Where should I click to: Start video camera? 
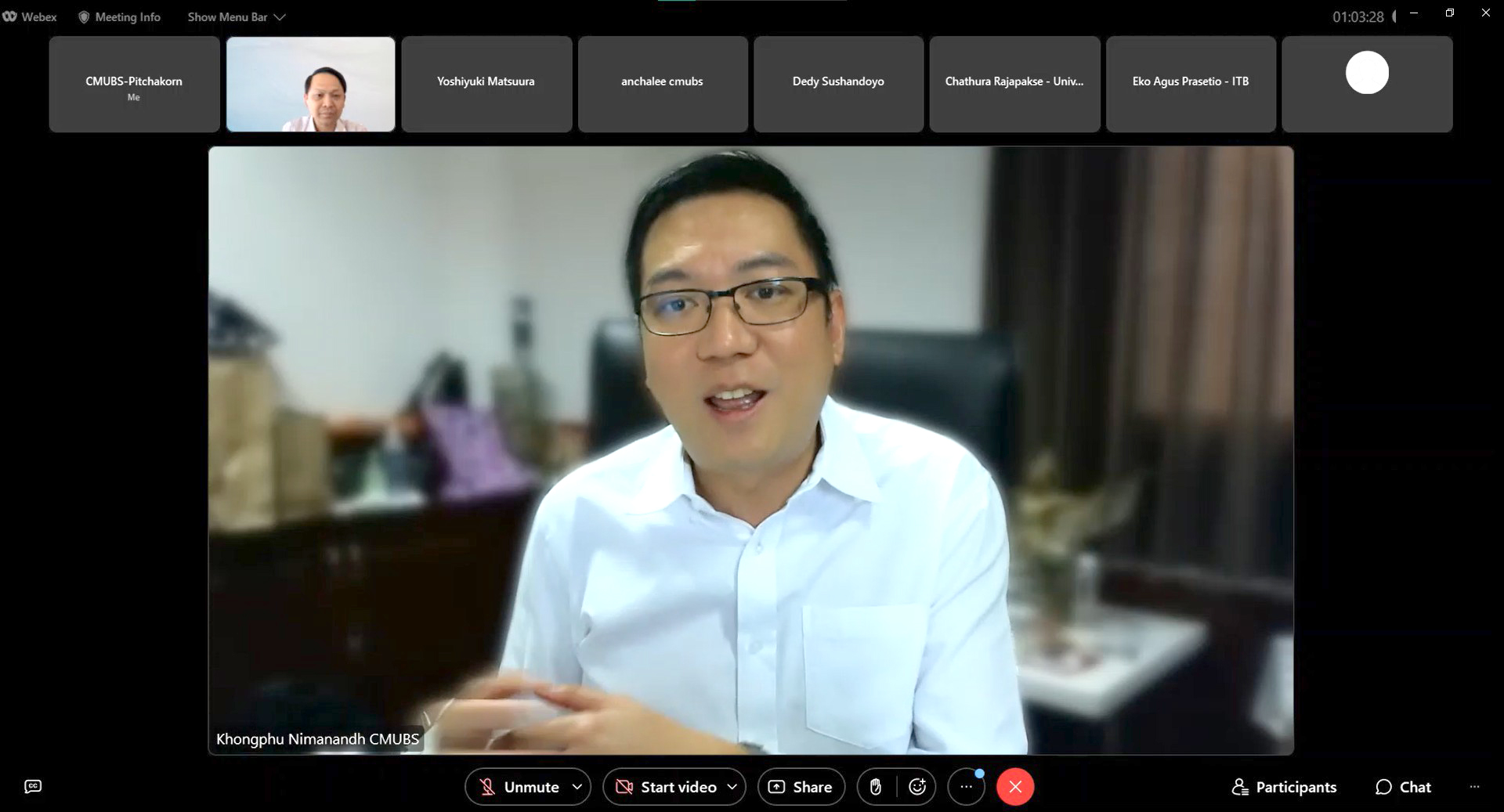click(x=667, y=787)
